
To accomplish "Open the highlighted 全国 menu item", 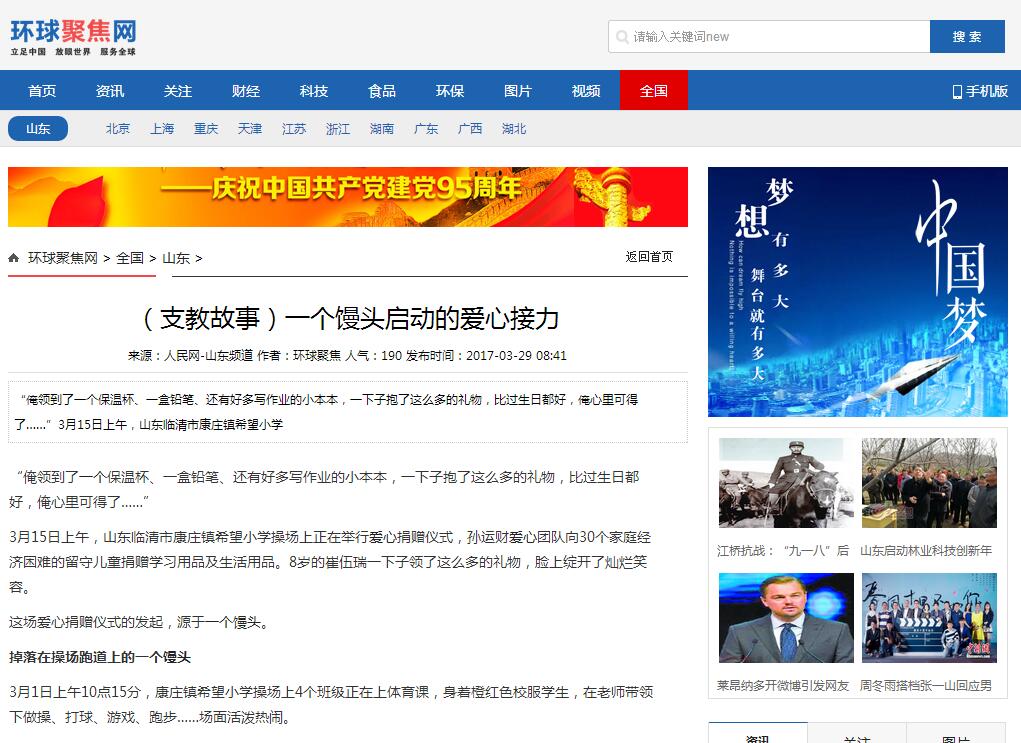I will coord(654,91).
